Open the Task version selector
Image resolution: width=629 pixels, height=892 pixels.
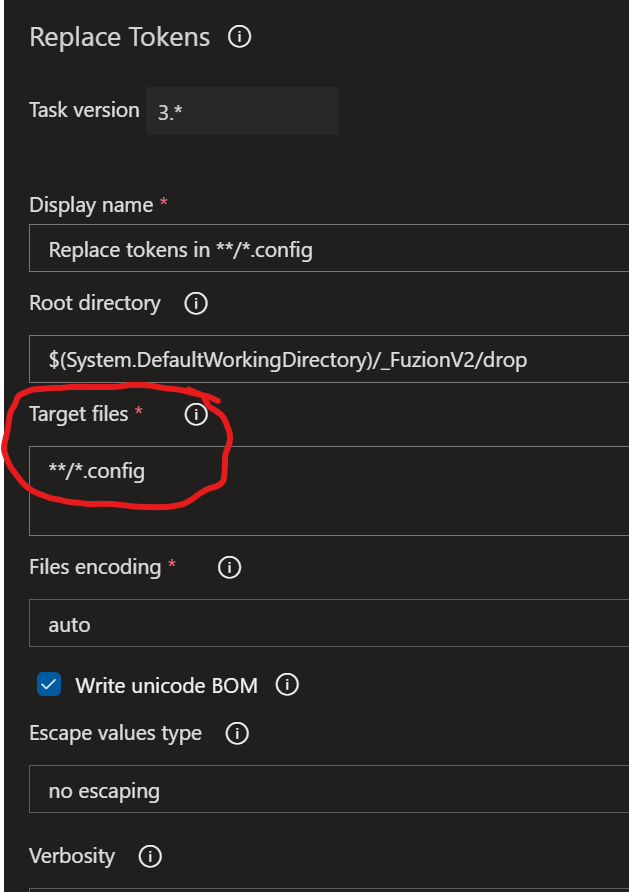tap(240, 110)
